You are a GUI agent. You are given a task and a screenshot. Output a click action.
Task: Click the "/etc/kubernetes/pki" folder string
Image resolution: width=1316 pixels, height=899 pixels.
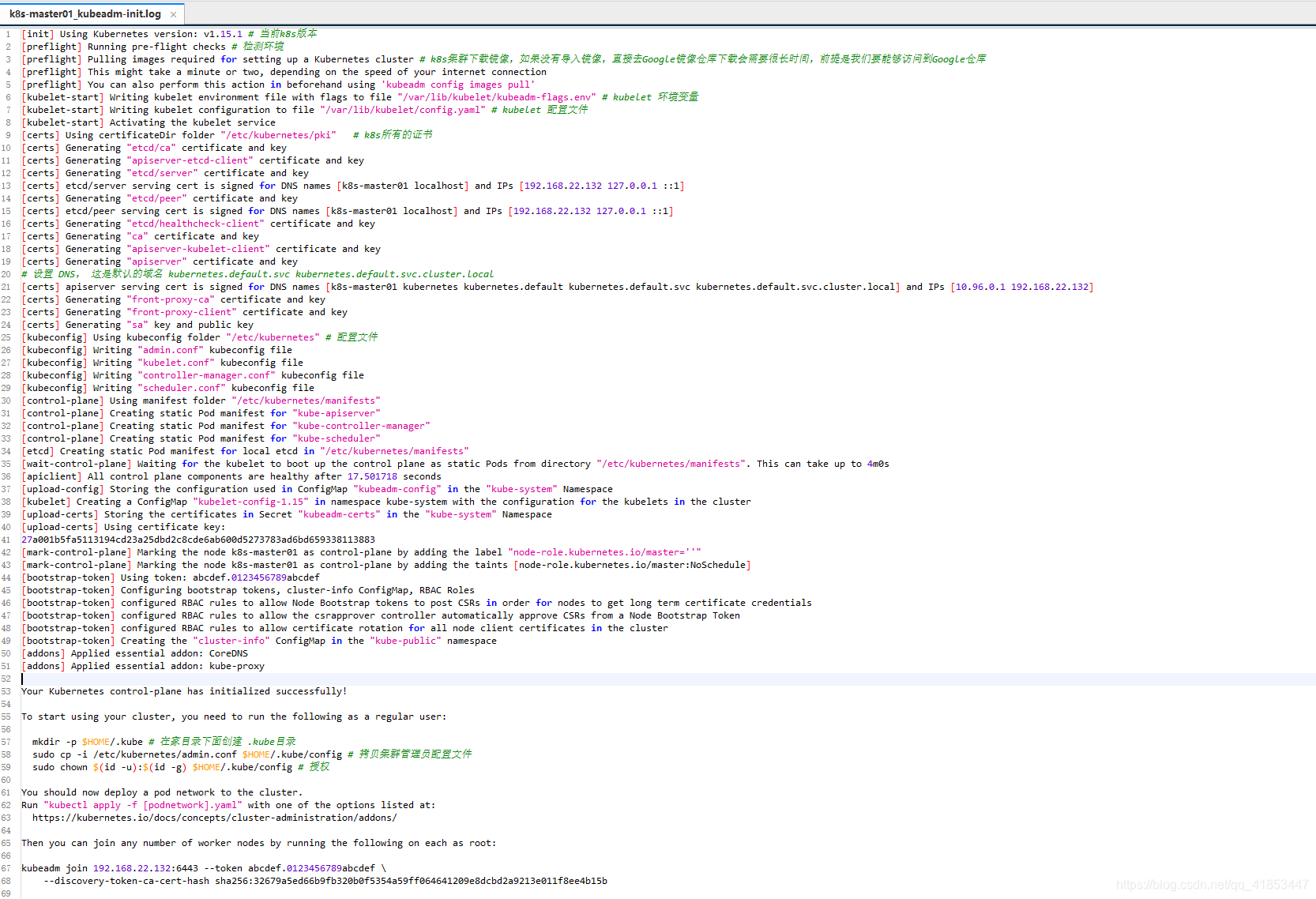tap(278, 135)
